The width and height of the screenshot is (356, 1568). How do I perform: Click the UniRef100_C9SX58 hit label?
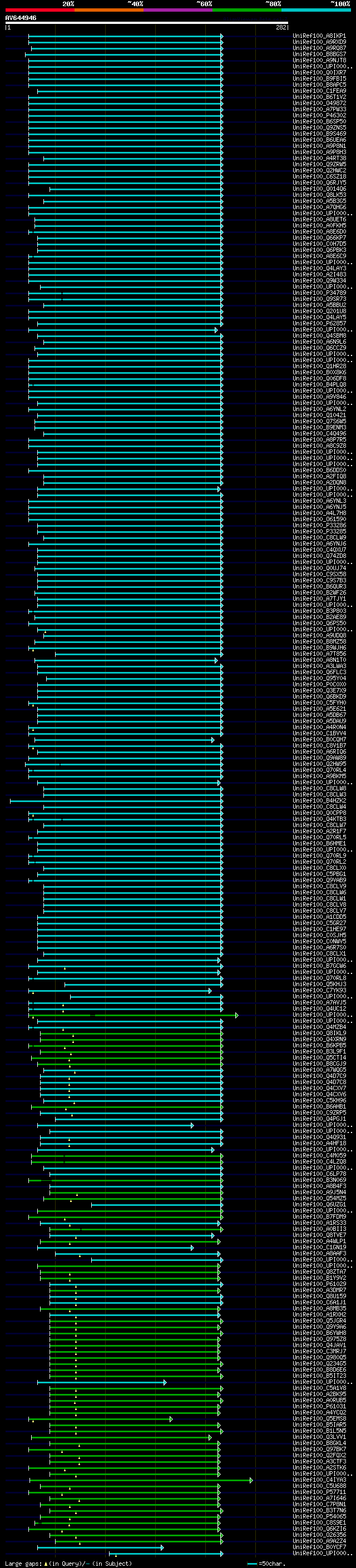[x=319, y=574]
